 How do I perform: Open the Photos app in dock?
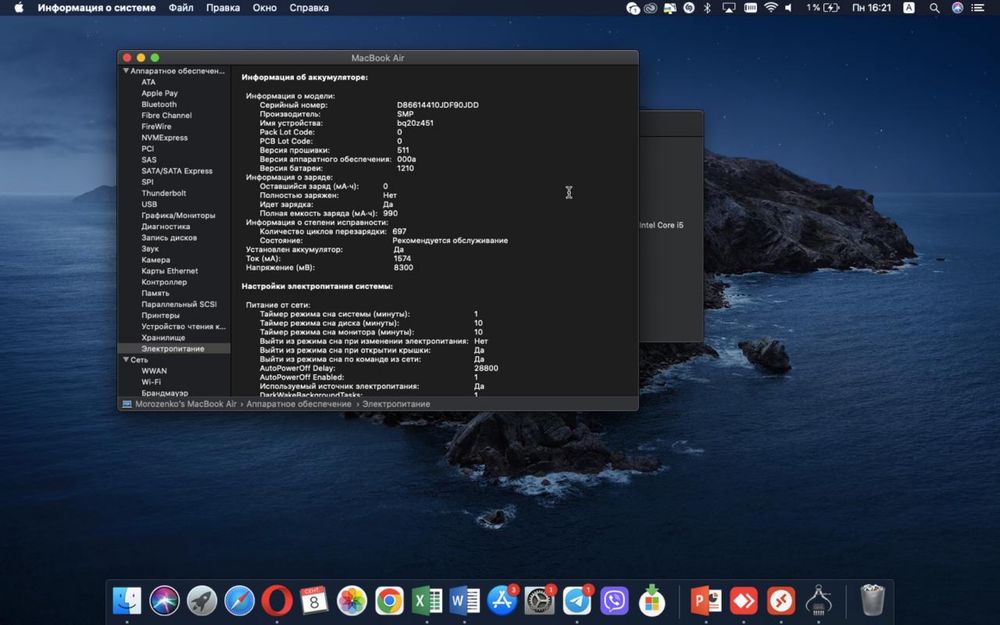point(351,601)
